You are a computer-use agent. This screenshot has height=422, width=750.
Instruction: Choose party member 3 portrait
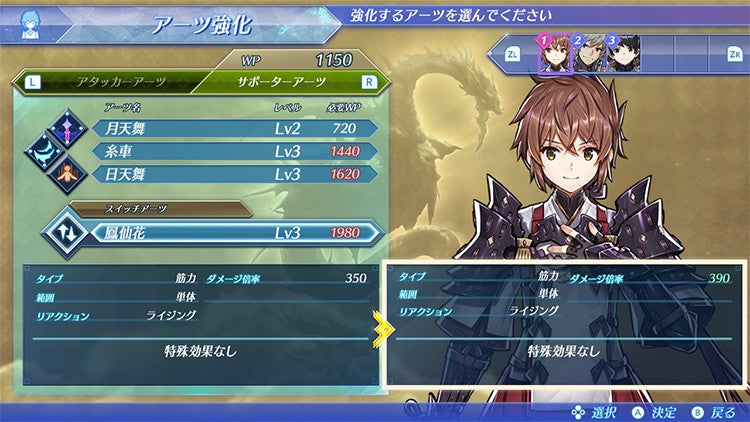click(x=624, y=54)
